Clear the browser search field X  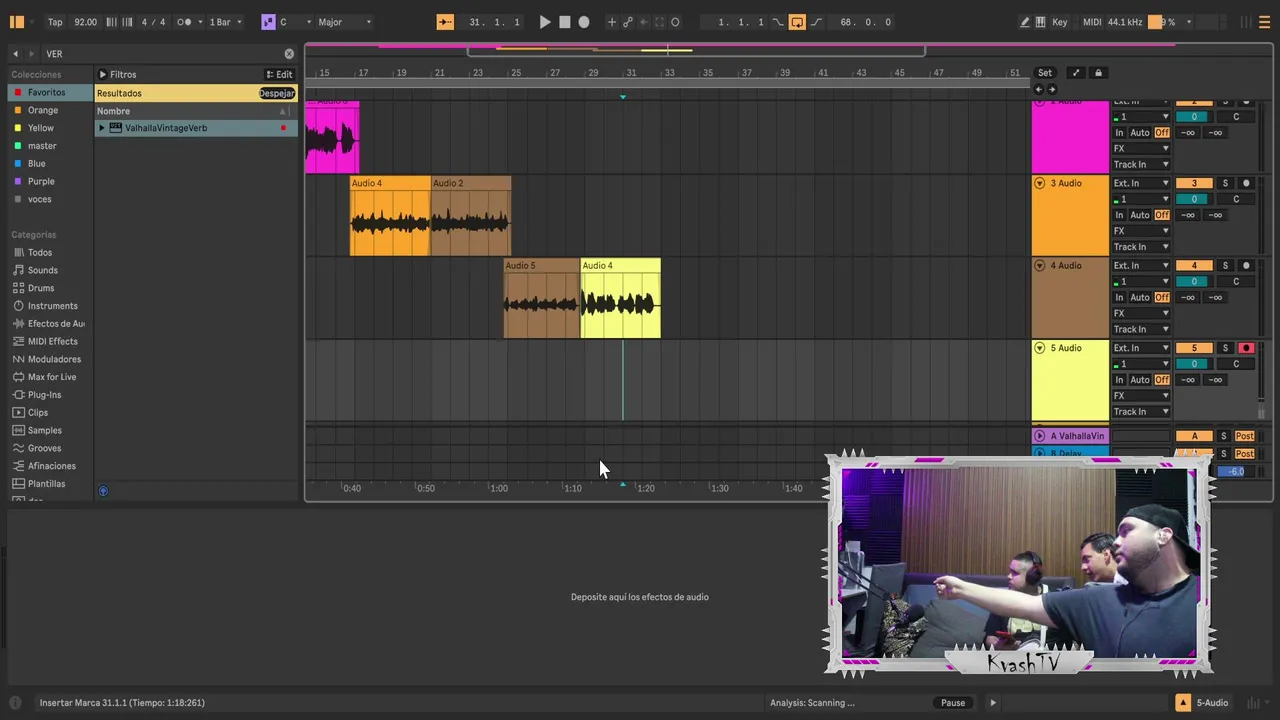click(289, 54)
